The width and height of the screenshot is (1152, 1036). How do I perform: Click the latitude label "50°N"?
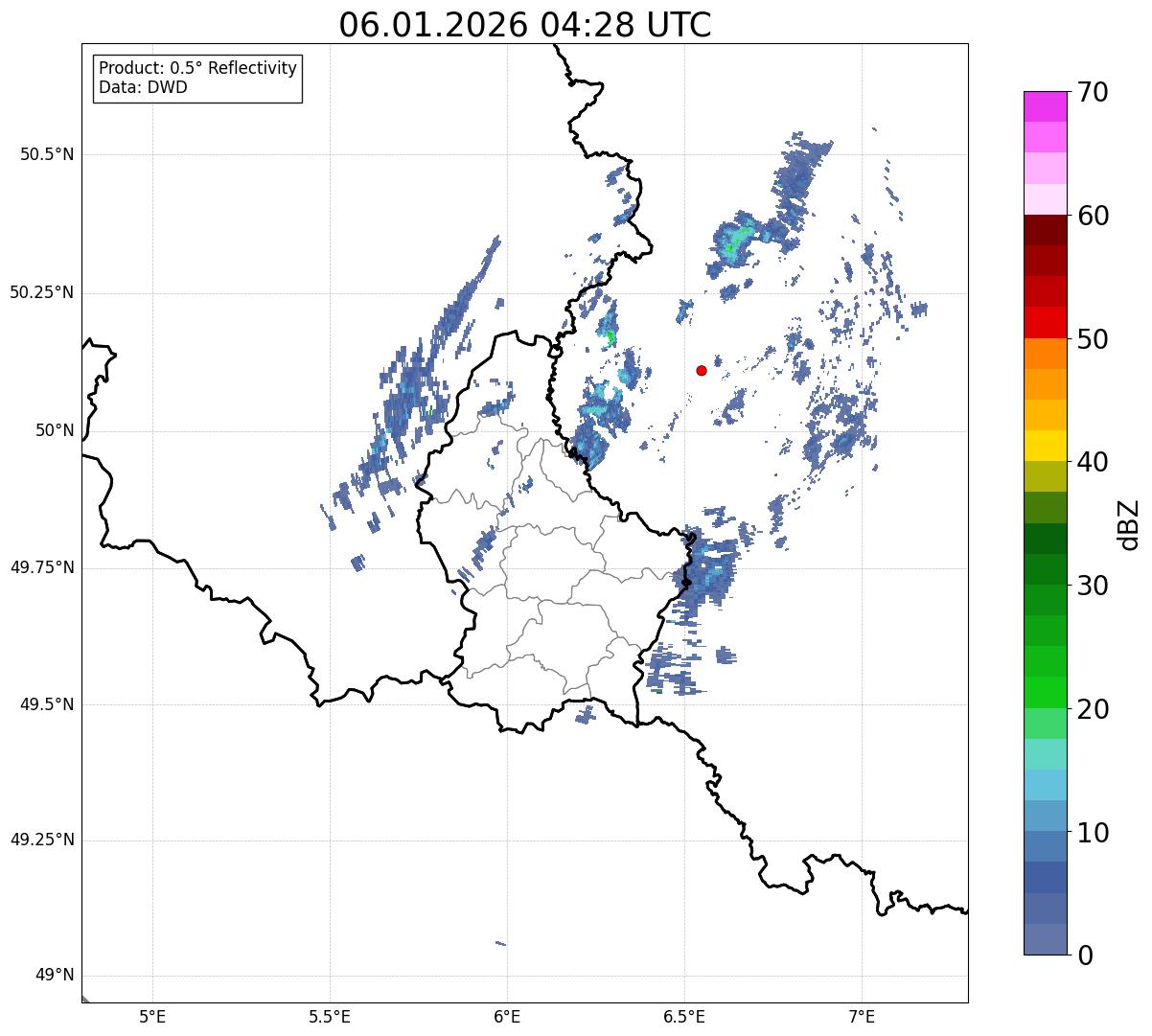pos(55,430)
